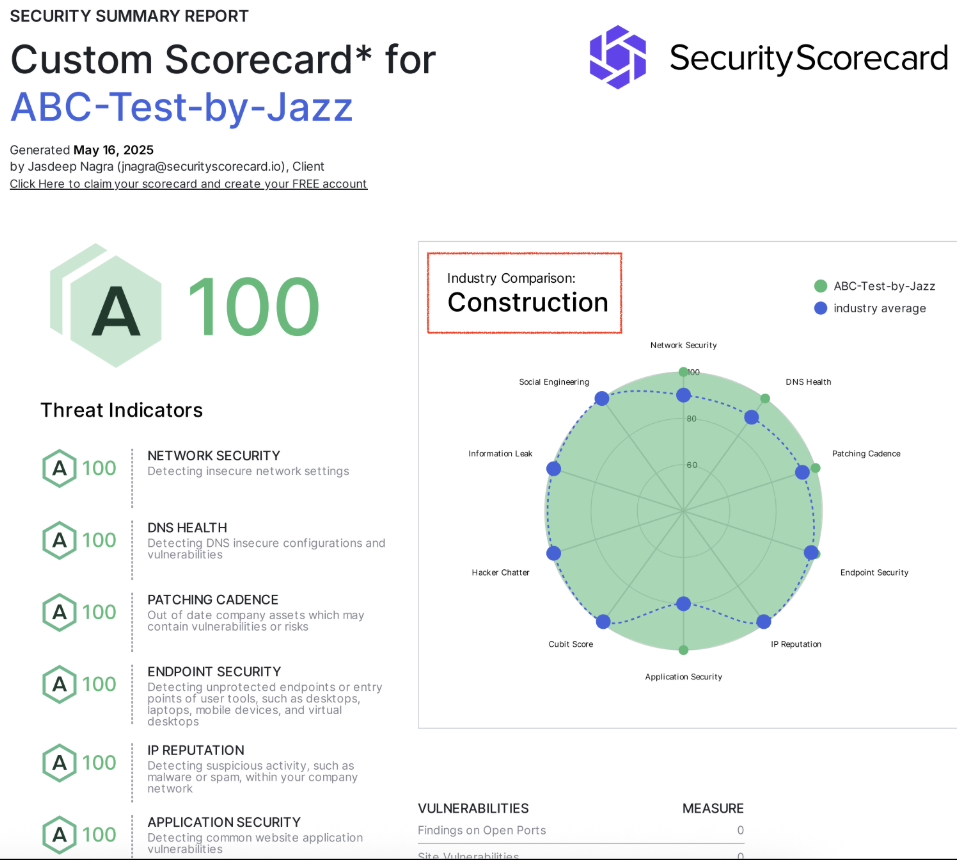957x860 pixels.
Task: Click the A badge beside IP Reputation
Action: point(59,762)
